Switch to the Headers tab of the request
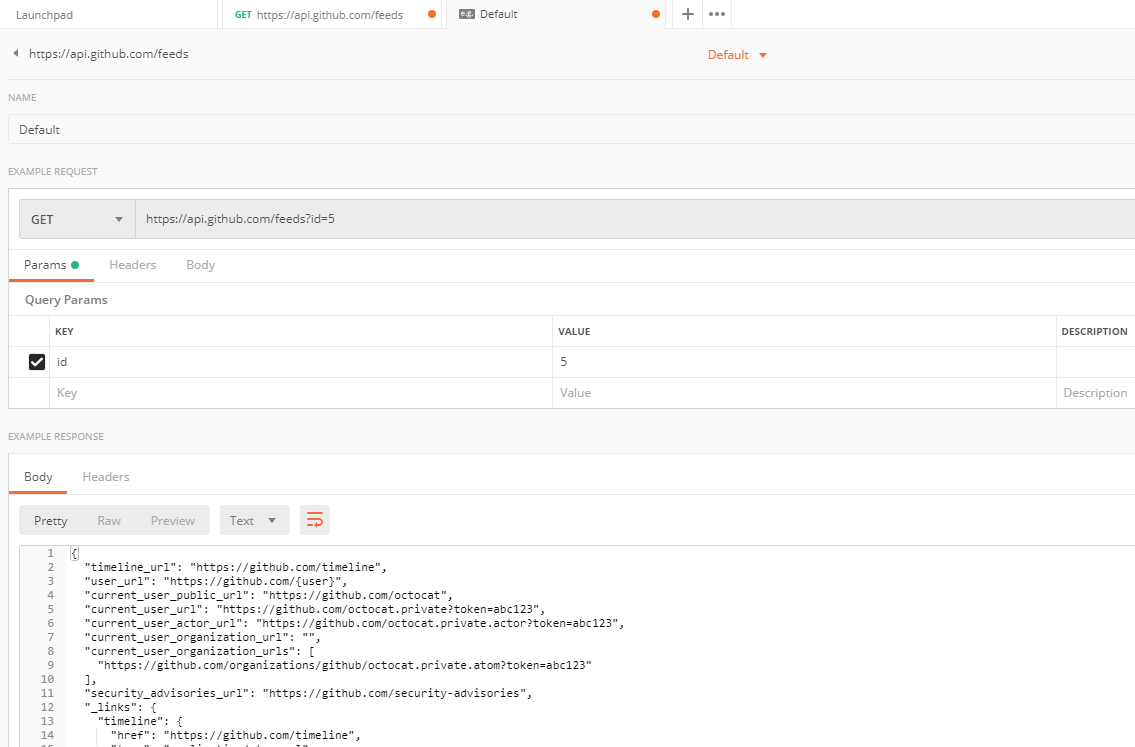 (x=132, y=264)
